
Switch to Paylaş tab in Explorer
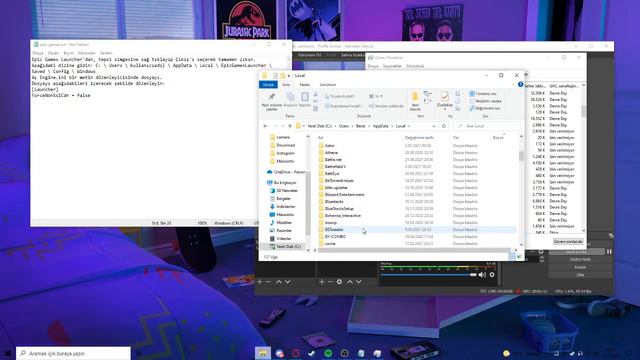pos(304,84)
